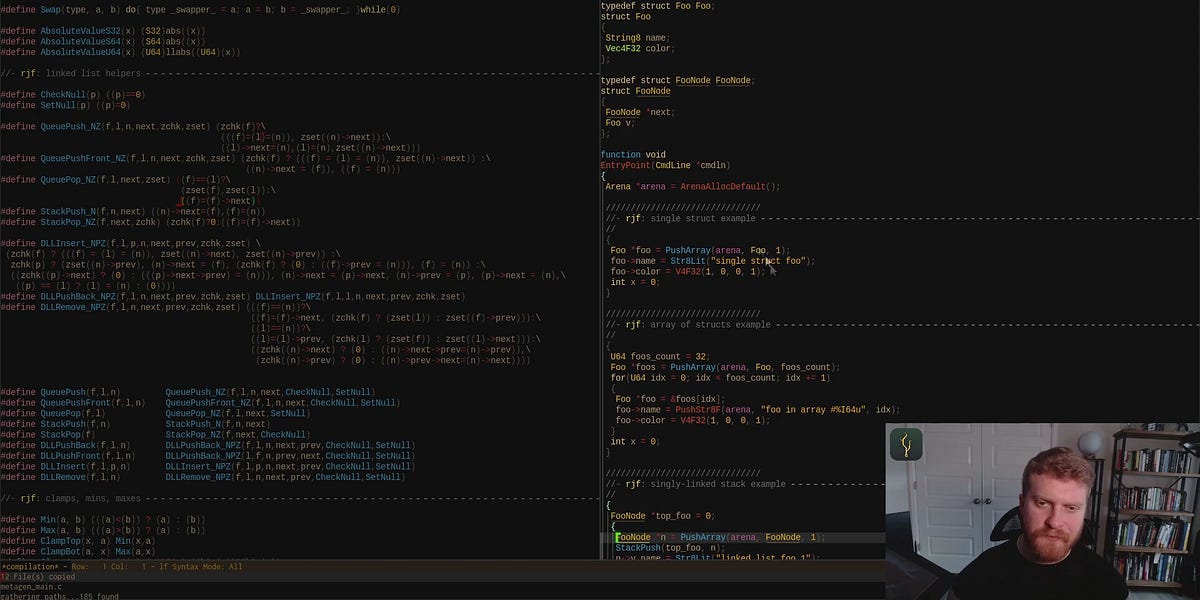Click the highlighted PushArray line marker
Image resolution: width=1200 pixels, height=600 pixels.
(x=616, y=537)
